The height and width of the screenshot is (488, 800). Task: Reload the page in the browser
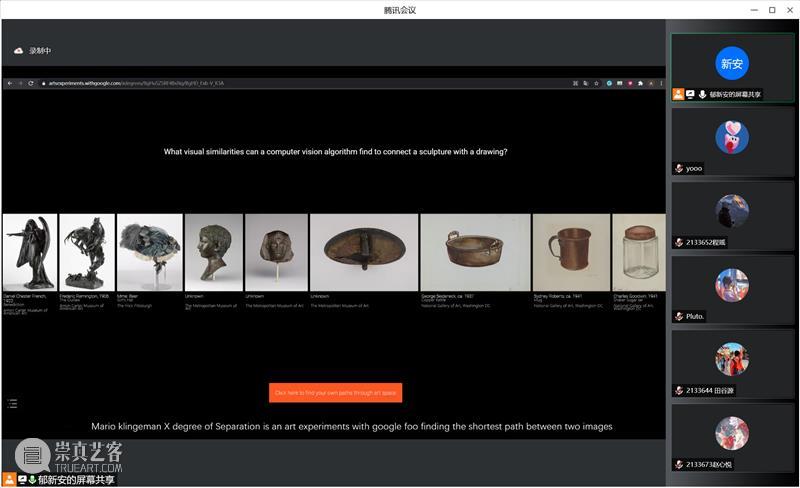[x=31, y=83]
